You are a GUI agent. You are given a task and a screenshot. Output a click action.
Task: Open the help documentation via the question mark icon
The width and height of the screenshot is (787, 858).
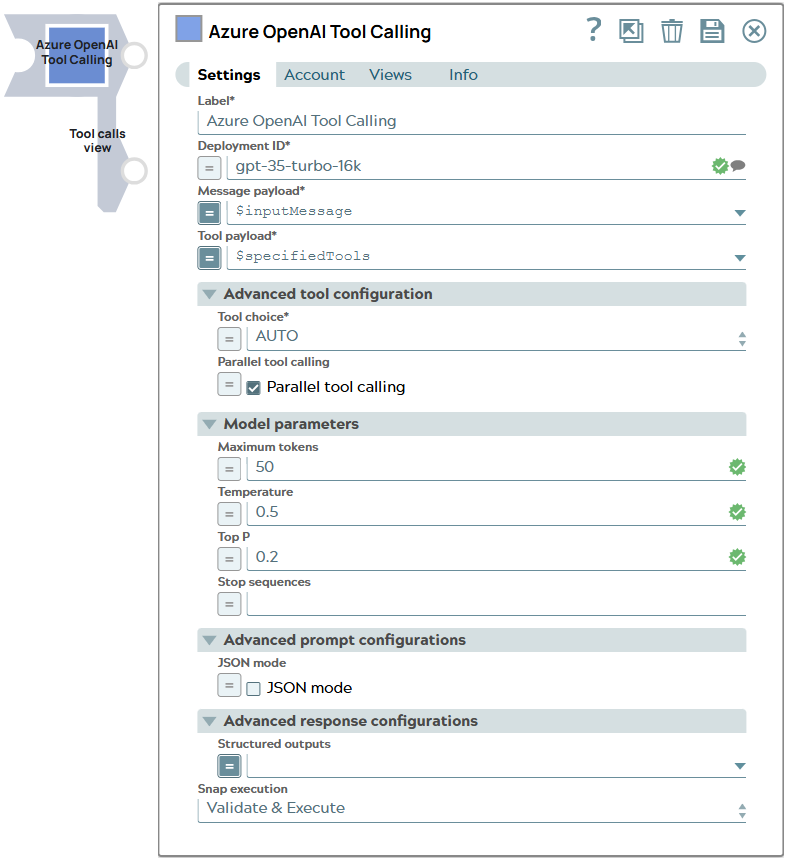click(x=593, y=30)
